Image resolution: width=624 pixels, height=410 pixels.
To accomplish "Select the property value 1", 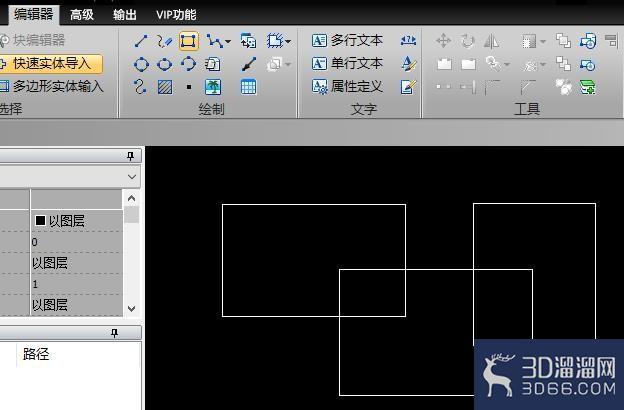I will coord(35,284).
